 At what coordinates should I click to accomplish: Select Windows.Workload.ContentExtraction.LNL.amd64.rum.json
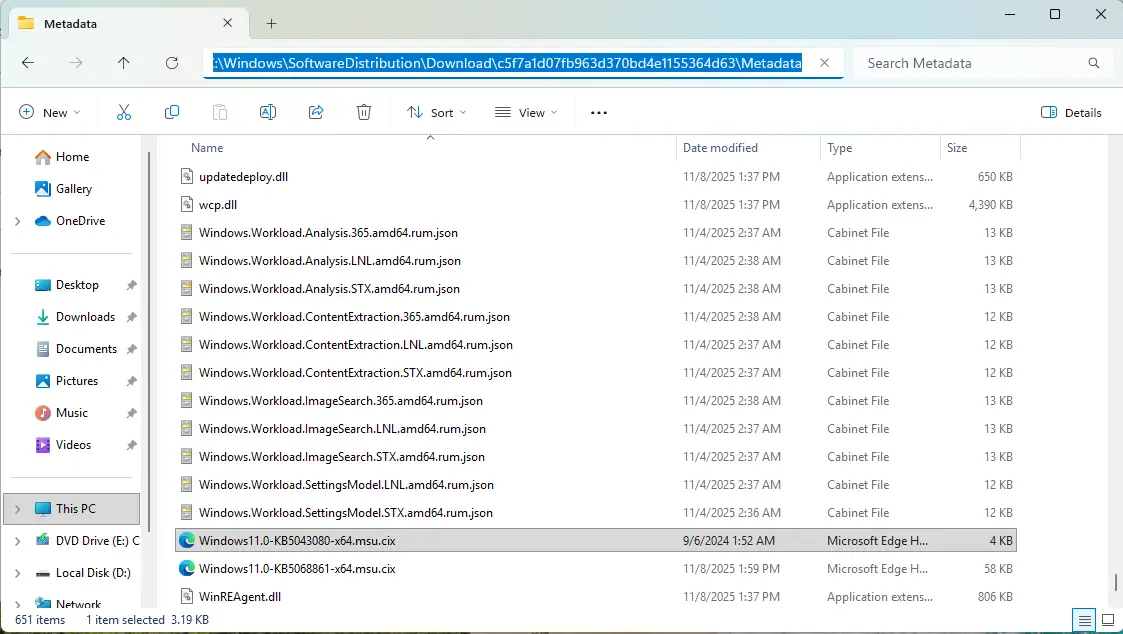tap(596, 345)
